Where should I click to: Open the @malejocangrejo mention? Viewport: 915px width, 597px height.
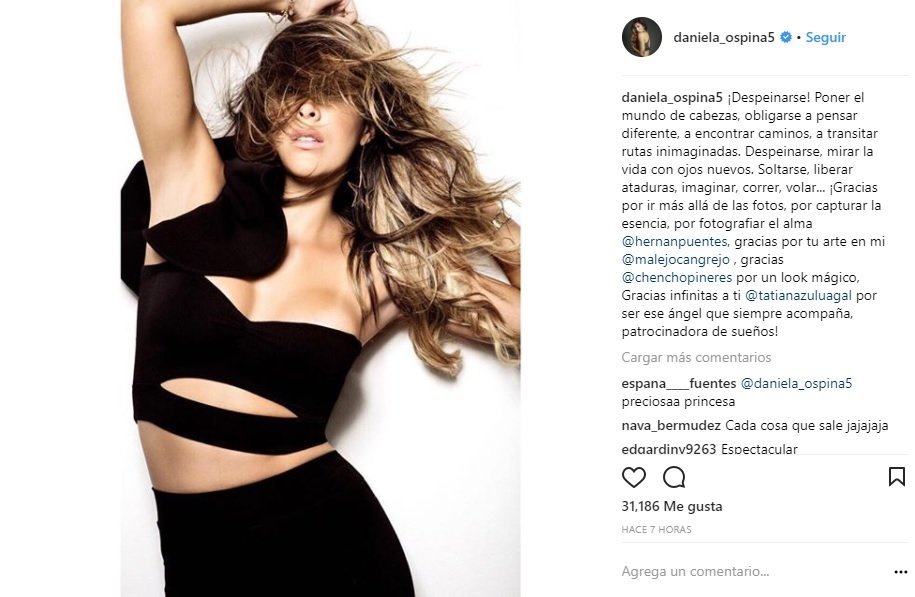tap(676, 259)
